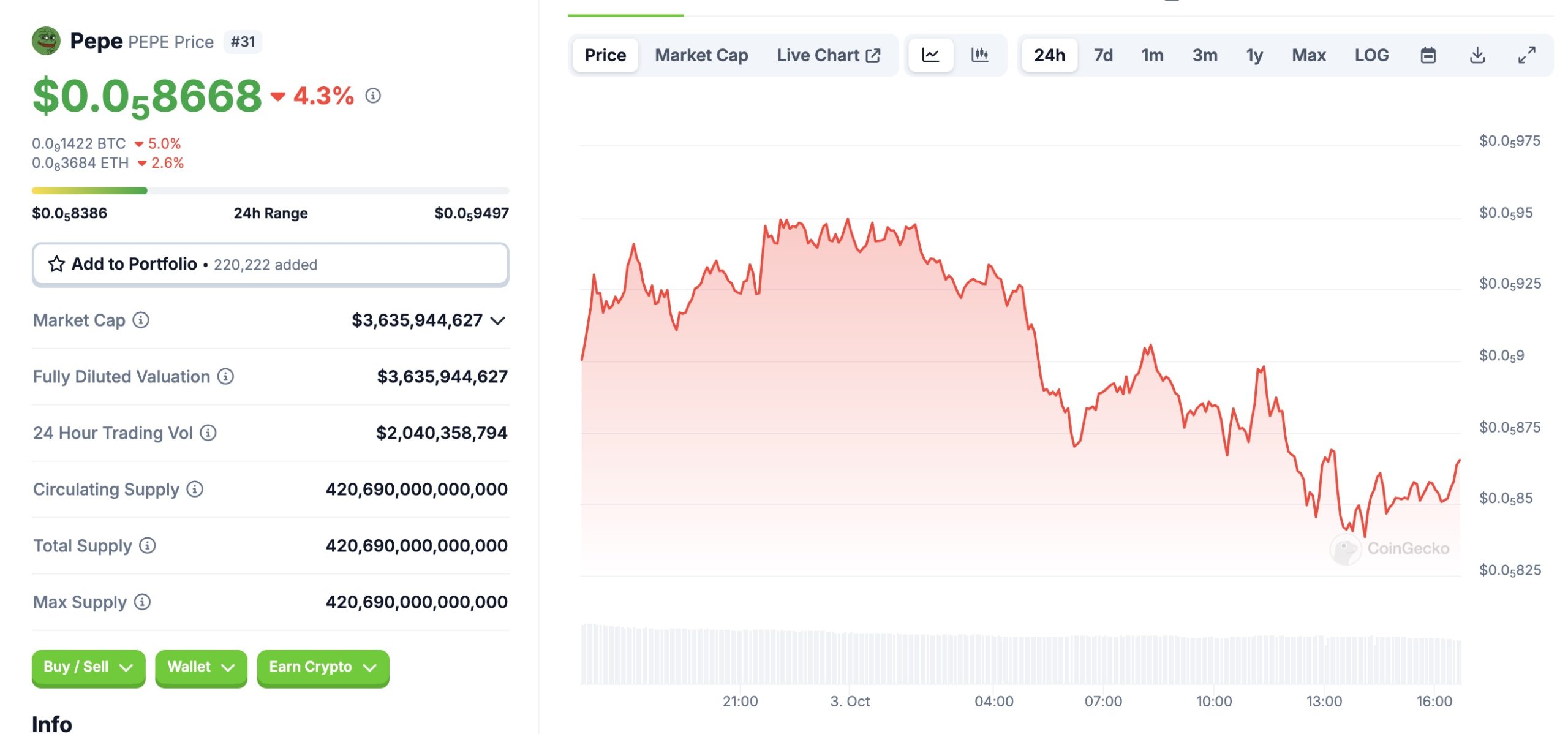1568x734 pixels.
Task: Select the 1y time range
Action: [1254, 55]
